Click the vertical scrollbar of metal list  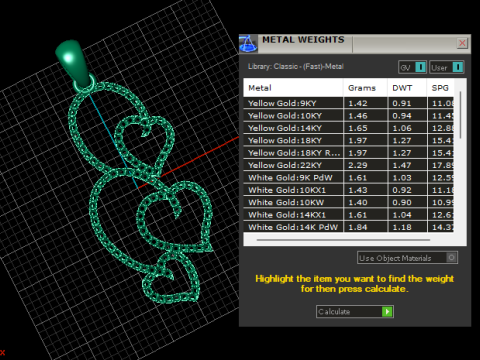pyautogui.click(x=461, y=115)
